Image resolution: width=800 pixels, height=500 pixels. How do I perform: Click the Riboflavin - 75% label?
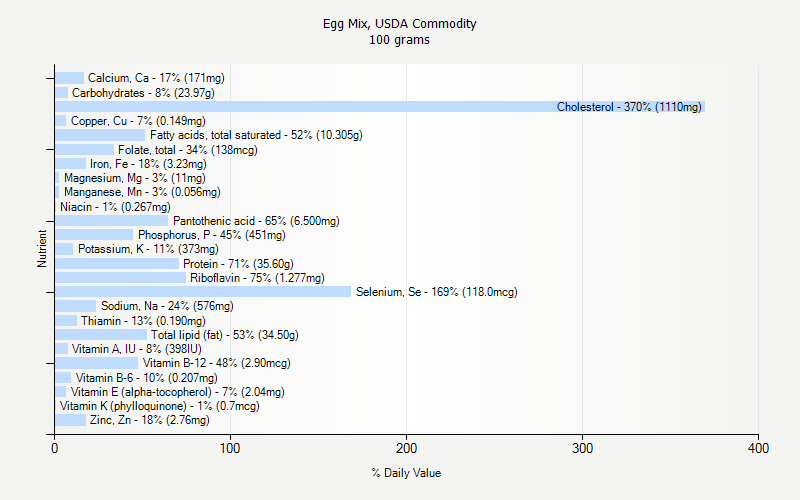click(257, 278)
